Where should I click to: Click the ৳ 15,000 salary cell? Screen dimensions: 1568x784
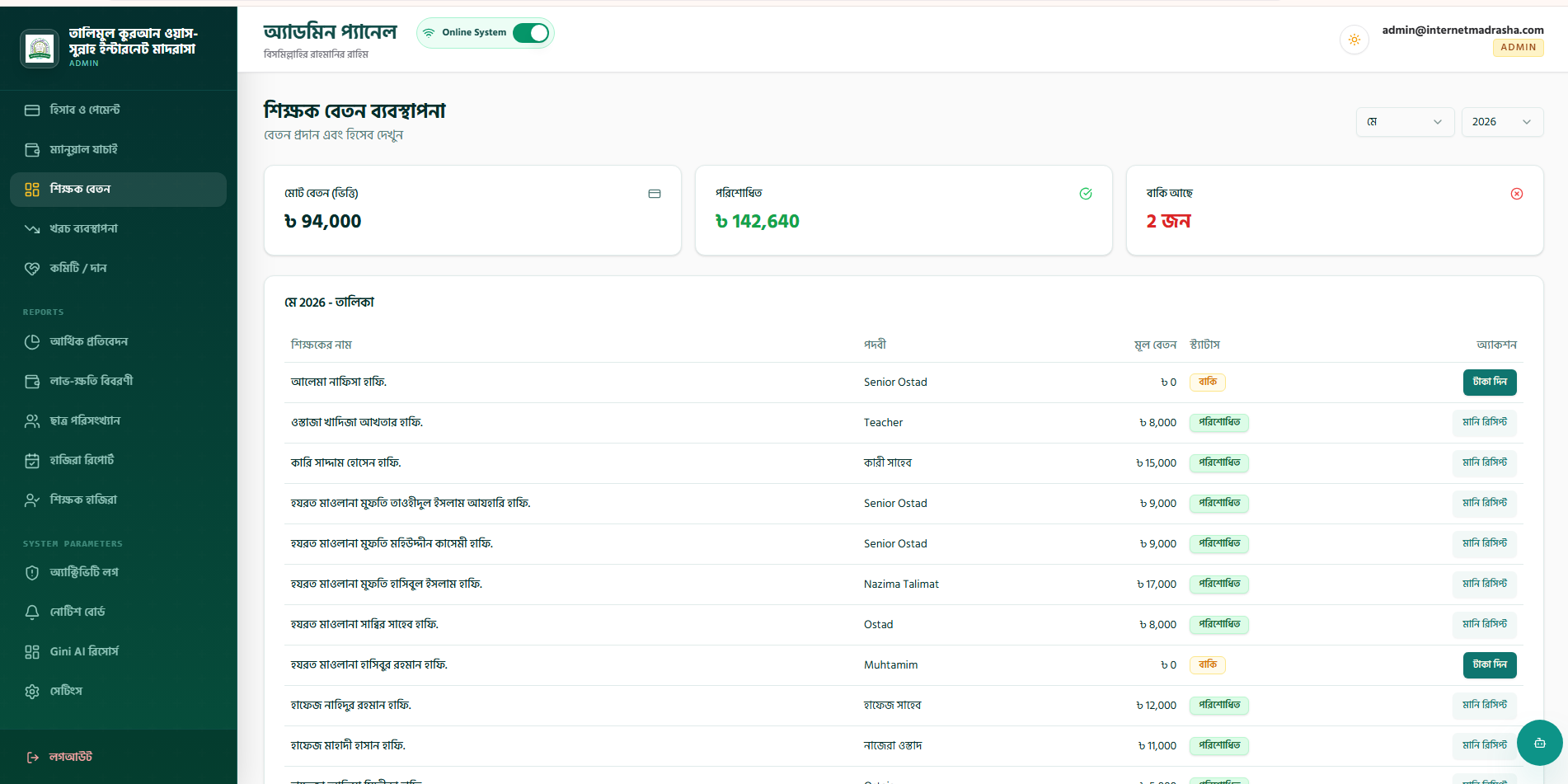1156,463
